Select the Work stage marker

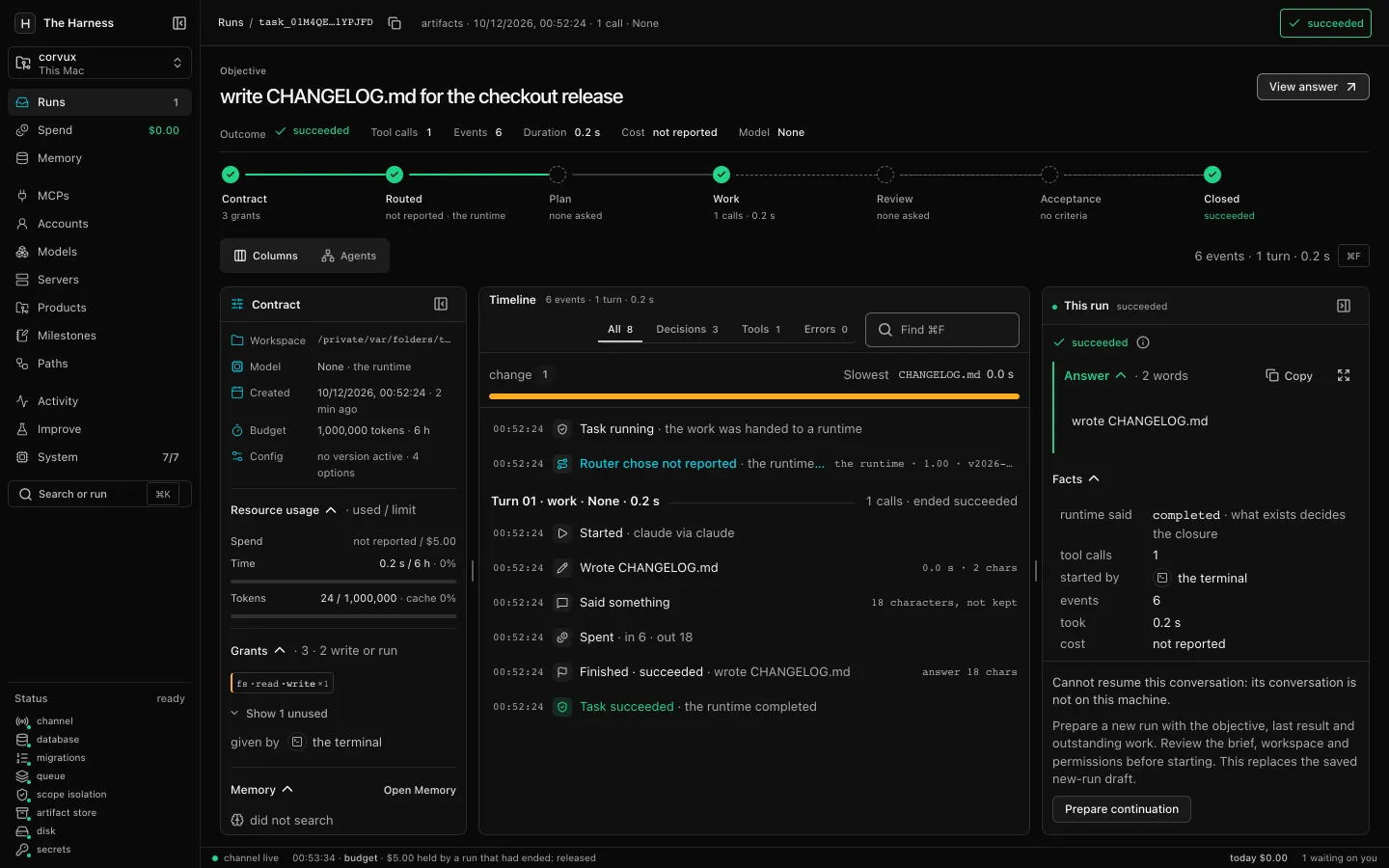(x=722, y=175)
